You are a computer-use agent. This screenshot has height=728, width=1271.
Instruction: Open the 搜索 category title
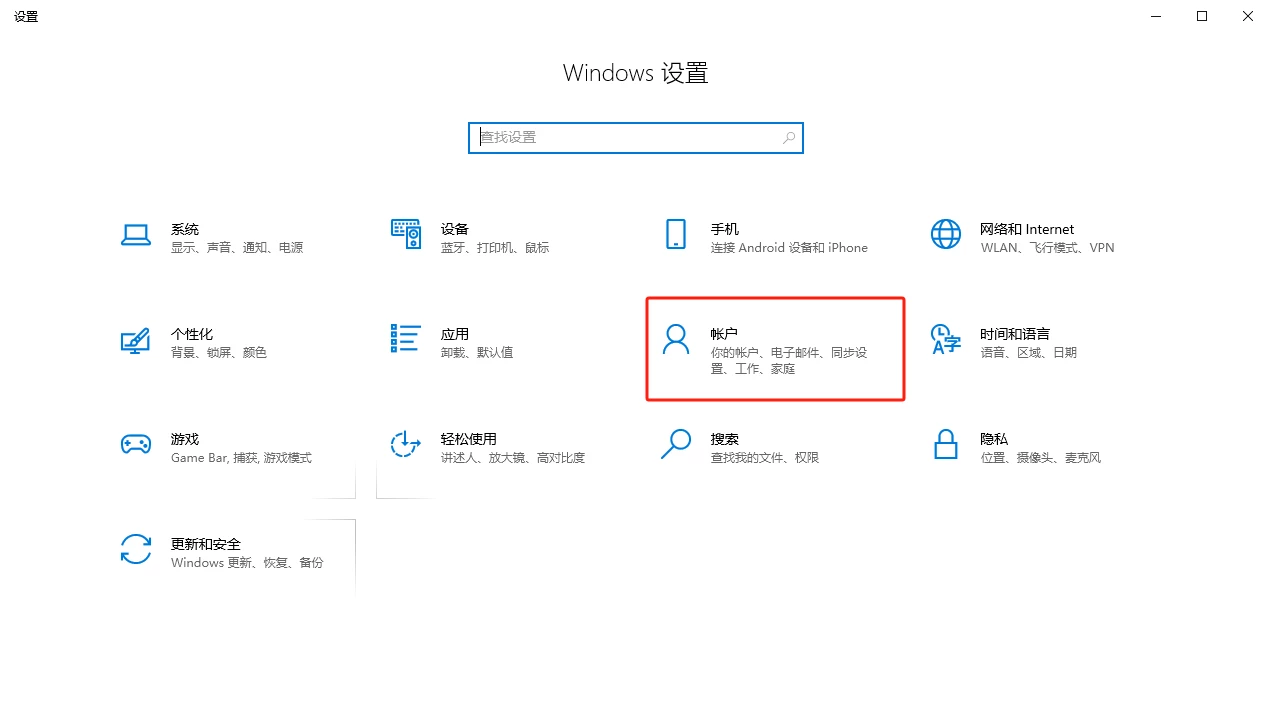click(725, 439)
